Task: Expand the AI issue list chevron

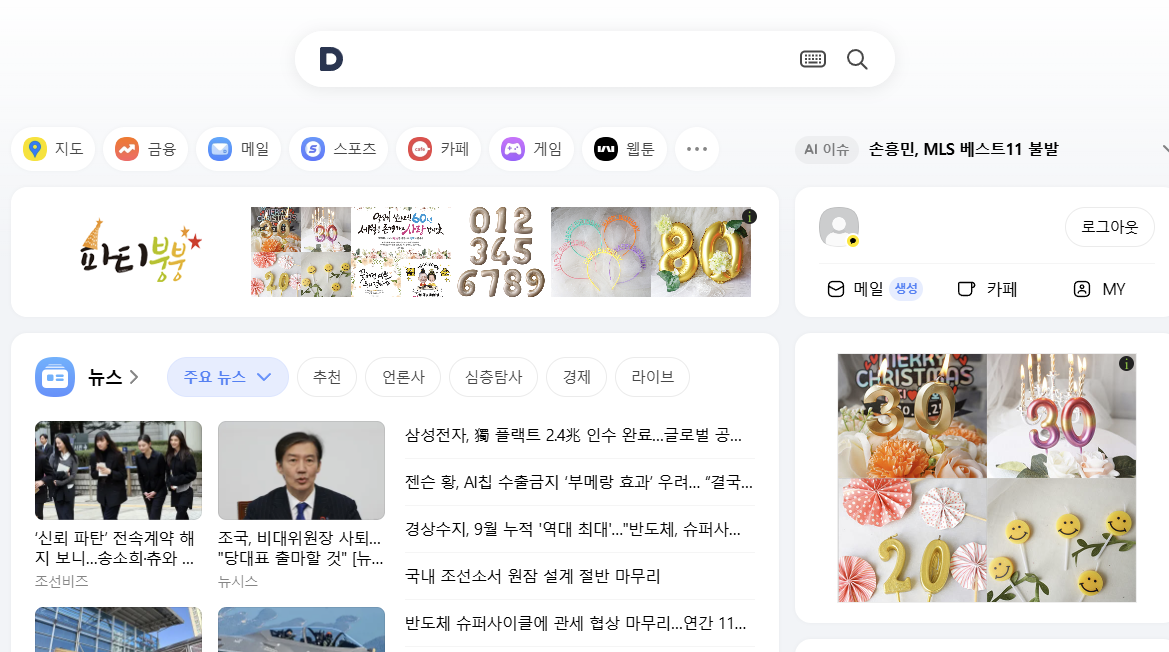Action: (1165, 149)
